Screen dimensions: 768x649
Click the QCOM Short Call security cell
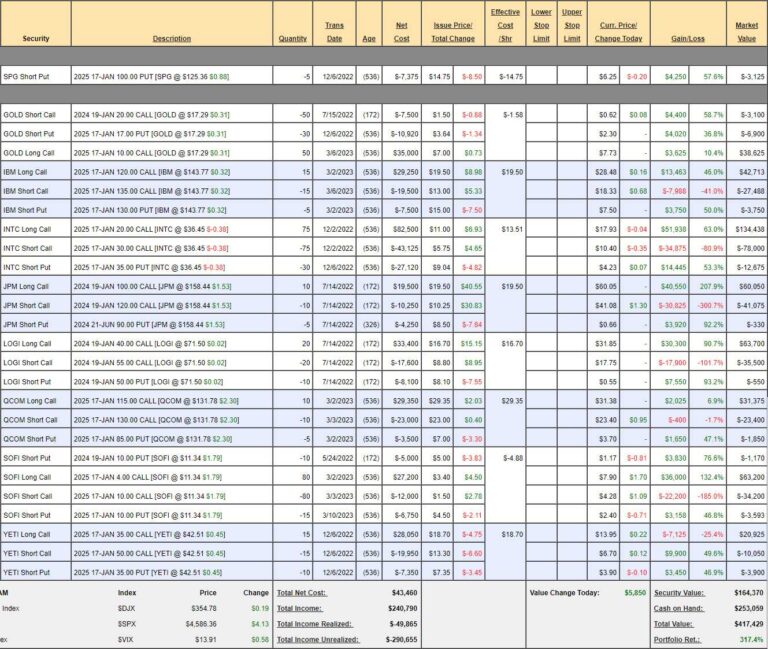click(x=35, y=420)
